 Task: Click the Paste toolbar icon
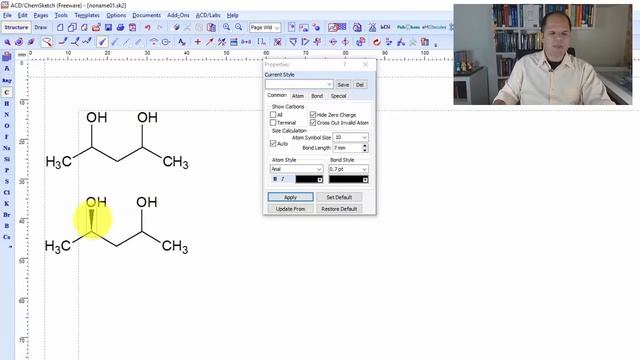211,28
